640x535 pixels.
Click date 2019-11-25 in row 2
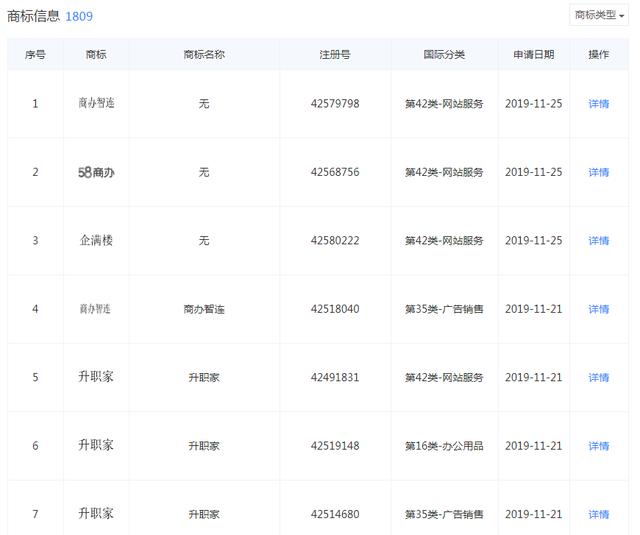tap(533, 172)
